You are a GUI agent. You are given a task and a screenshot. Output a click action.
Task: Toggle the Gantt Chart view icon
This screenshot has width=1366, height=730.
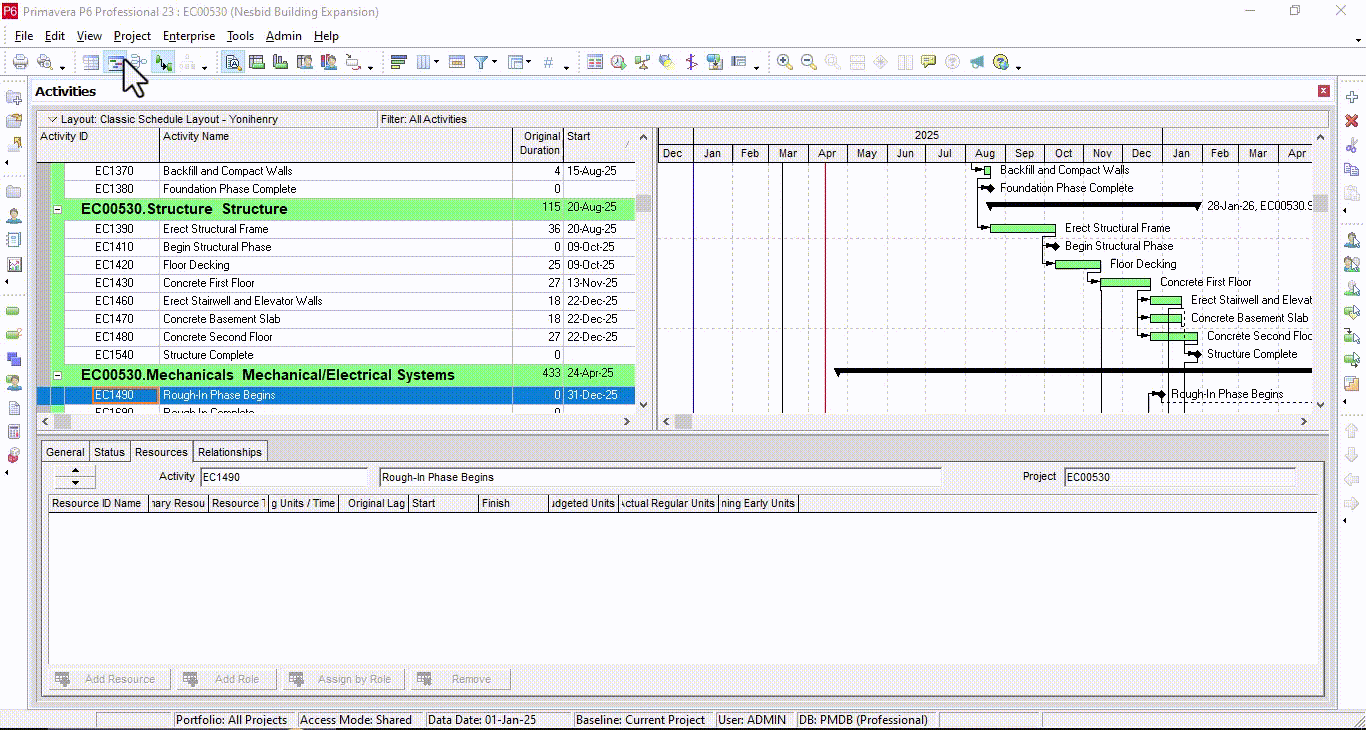coord(115,62)
